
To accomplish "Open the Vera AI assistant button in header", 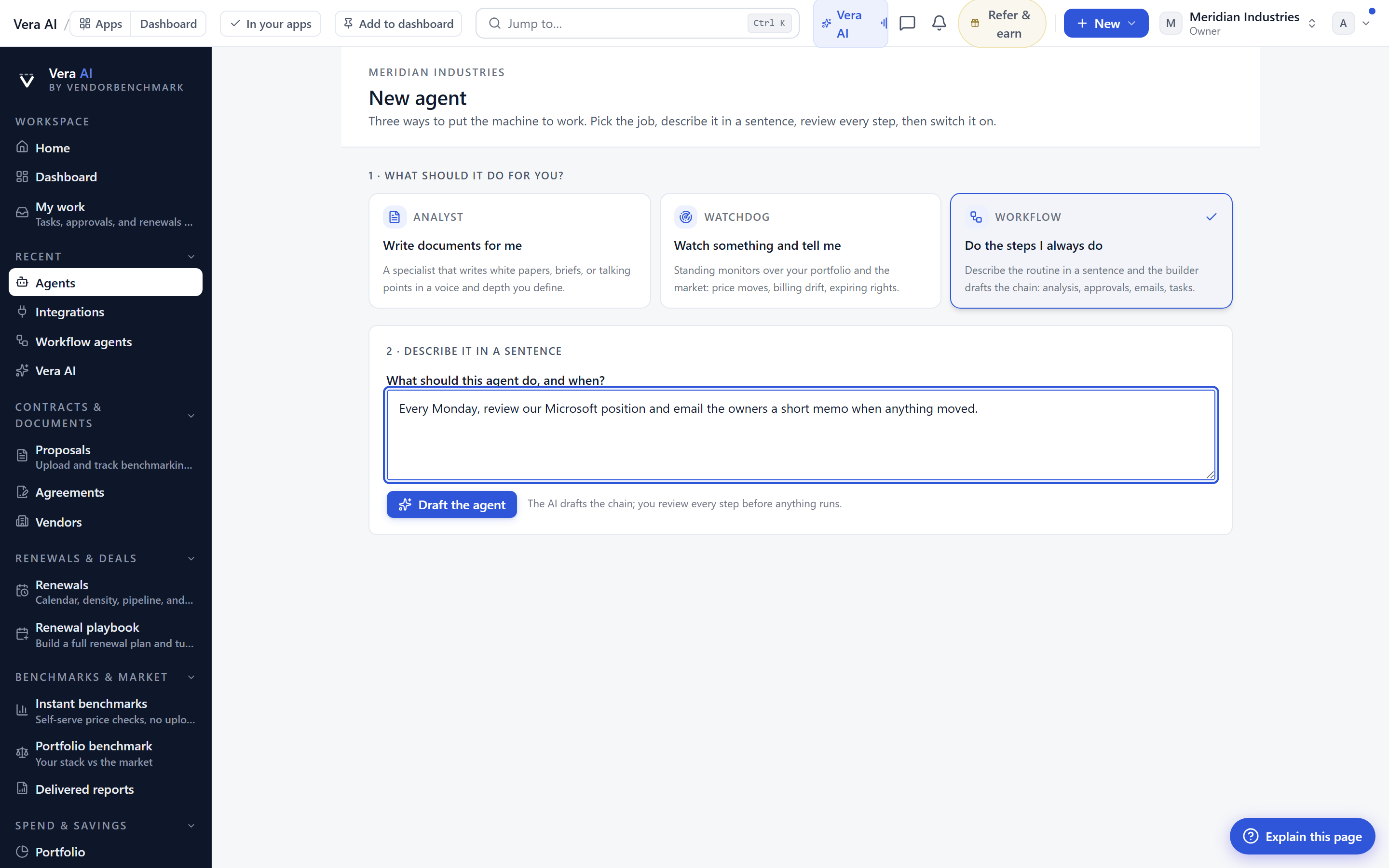I will pyautogui.click(x=850, y=24).
